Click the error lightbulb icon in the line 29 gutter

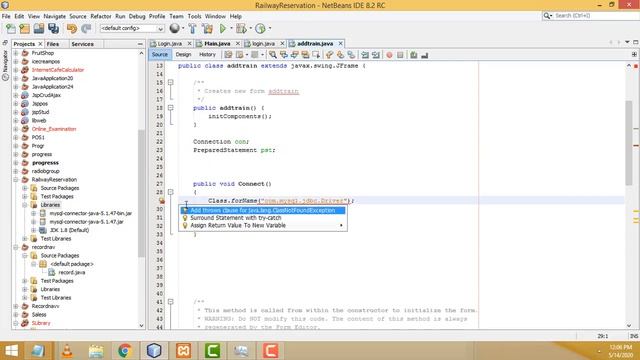click(162, 200)
